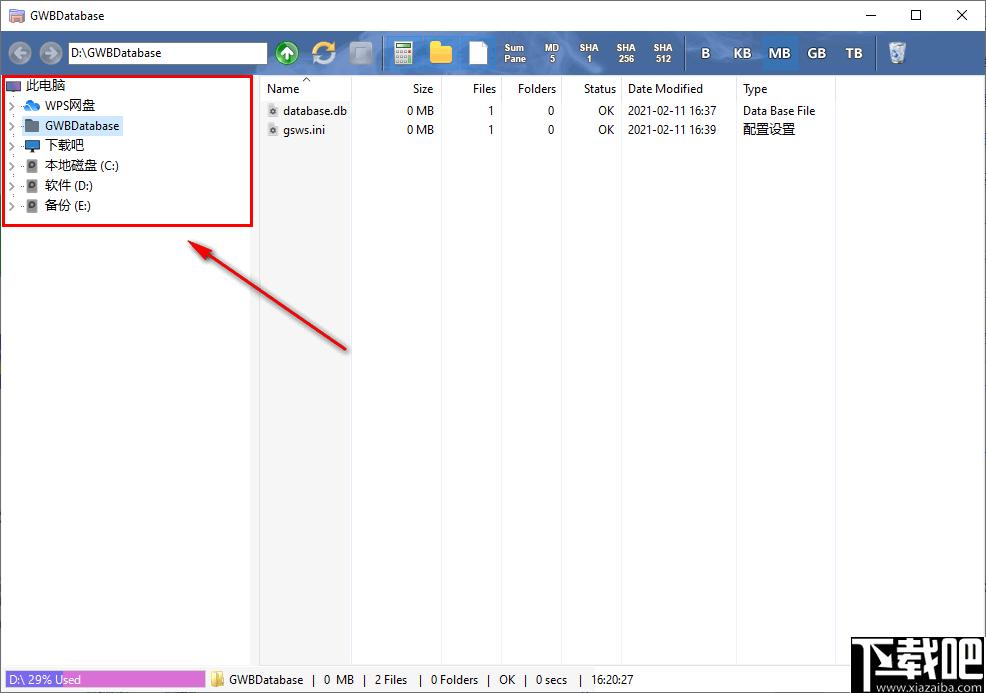Select 此电脑 root in tree
This screenshot has width=986, height=693.
tap(45, 86)
